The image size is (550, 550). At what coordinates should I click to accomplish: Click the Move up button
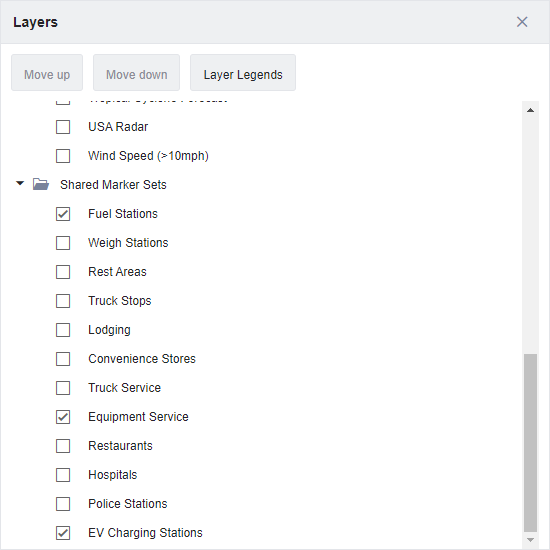(x=47, y=73)
